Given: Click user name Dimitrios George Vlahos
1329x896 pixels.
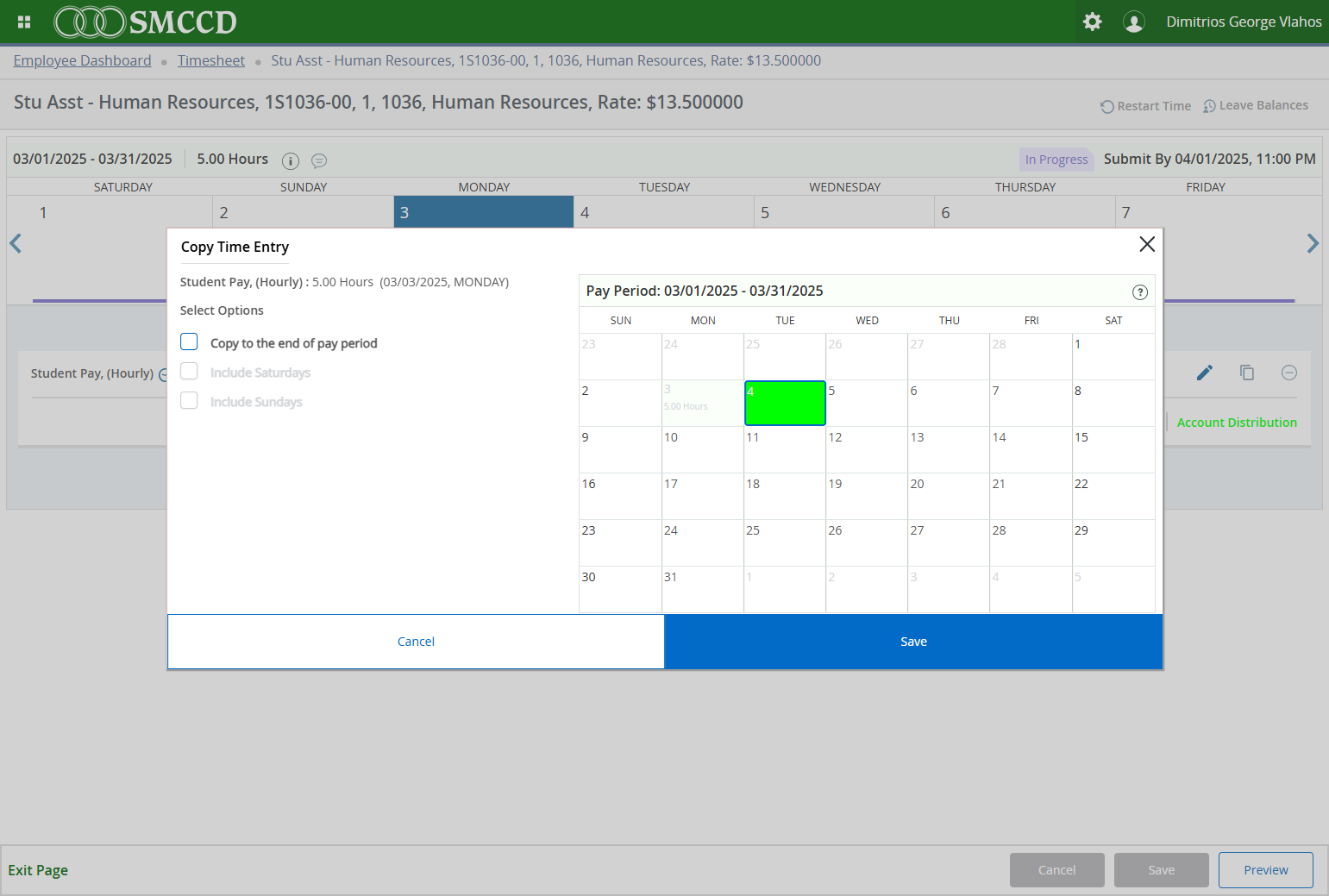Looking at the screenshot, I should coord(1244,22).
